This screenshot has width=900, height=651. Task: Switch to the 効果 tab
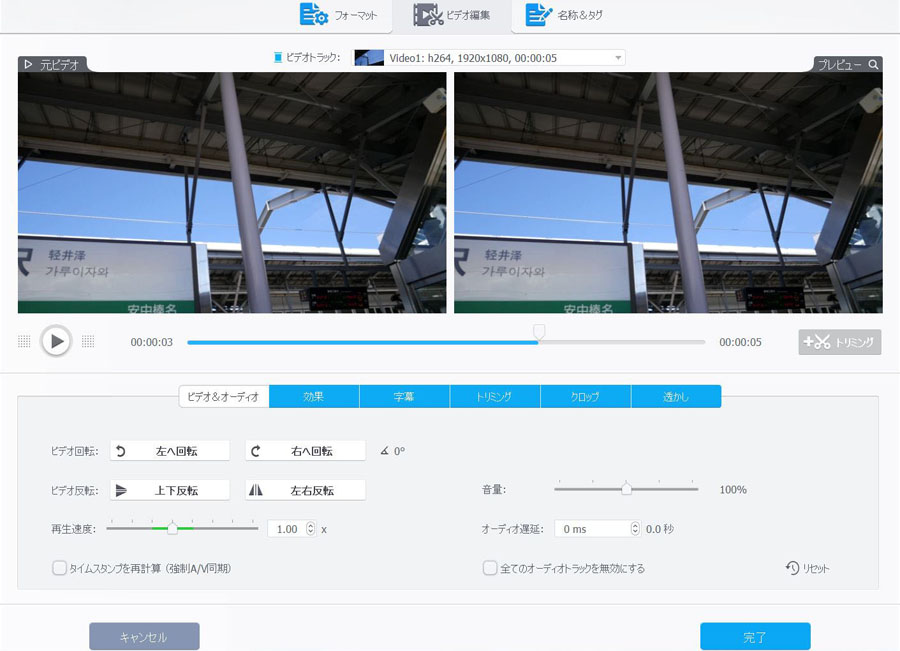pyautogui.click(x=314, y=397)
